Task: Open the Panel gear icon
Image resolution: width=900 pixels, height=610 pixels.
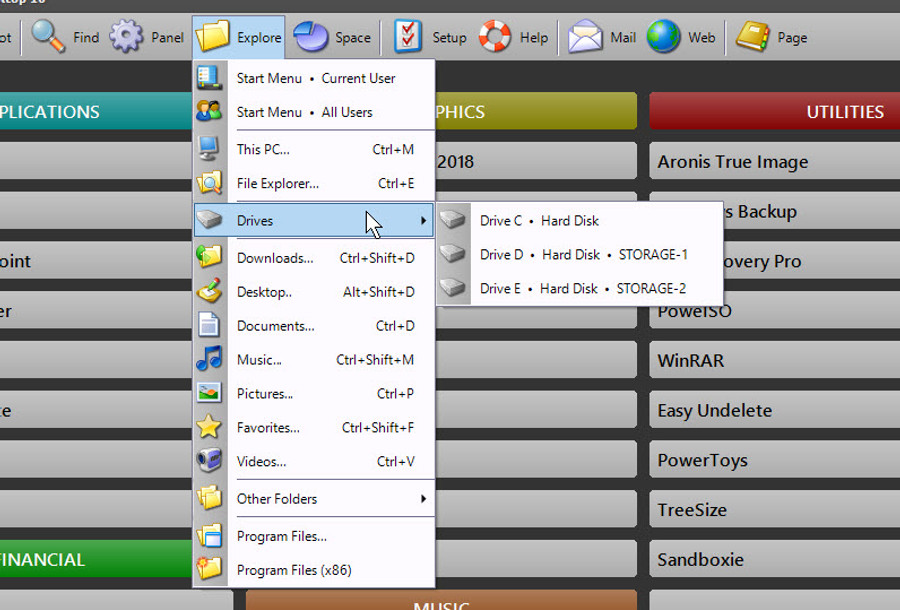Action: 126,37
